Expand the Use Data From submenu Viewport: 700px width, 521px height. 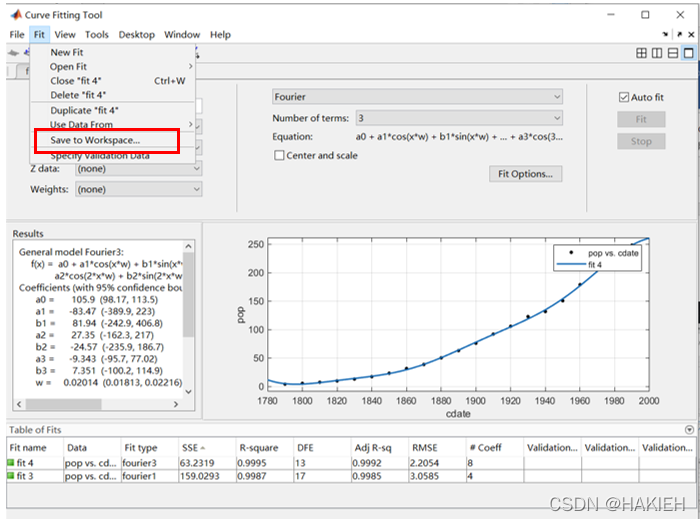tap(112, 125)
